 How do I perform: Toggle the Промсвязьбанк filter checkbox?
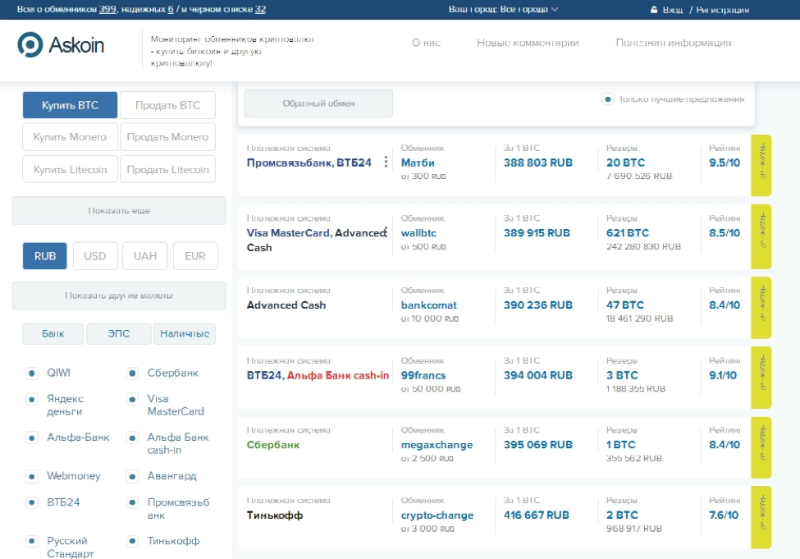[132, 502]
